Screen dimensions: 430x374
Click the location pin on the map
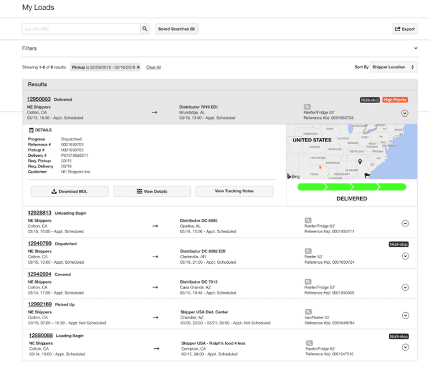[x=360, y=161]
